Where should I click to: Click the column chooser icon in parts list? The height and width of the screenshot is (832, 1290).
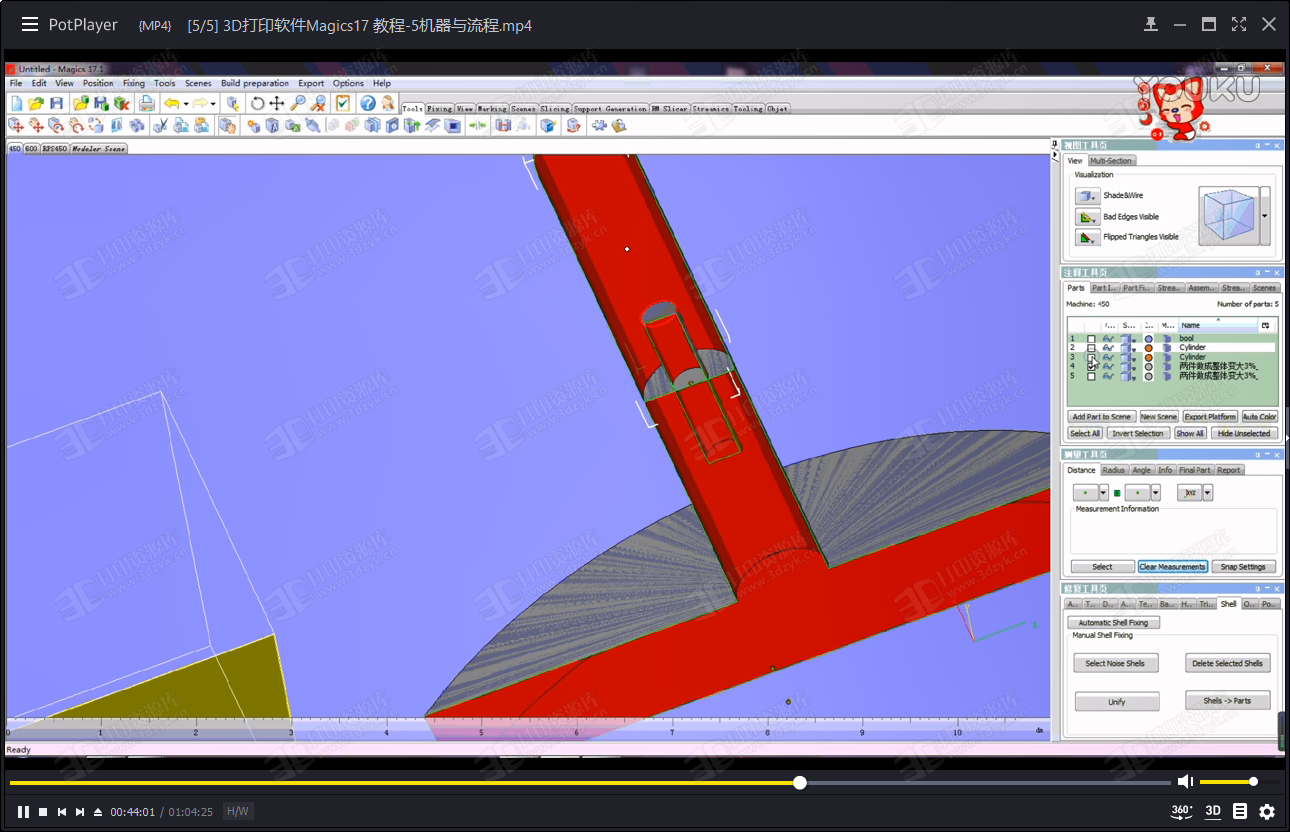click(x=1265, y=325)
